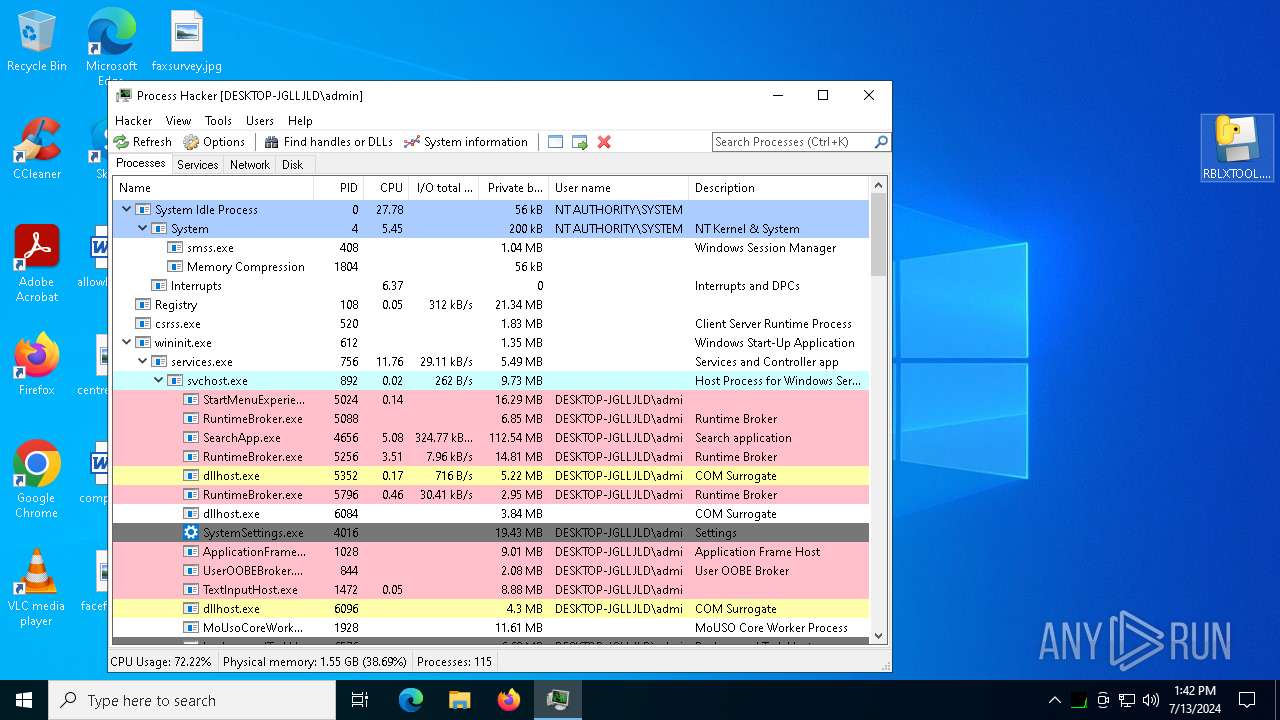The height and width of the screenshot is (720, 1280).
Task: Open the Options toolbar button
Action: tap(214, 142)
